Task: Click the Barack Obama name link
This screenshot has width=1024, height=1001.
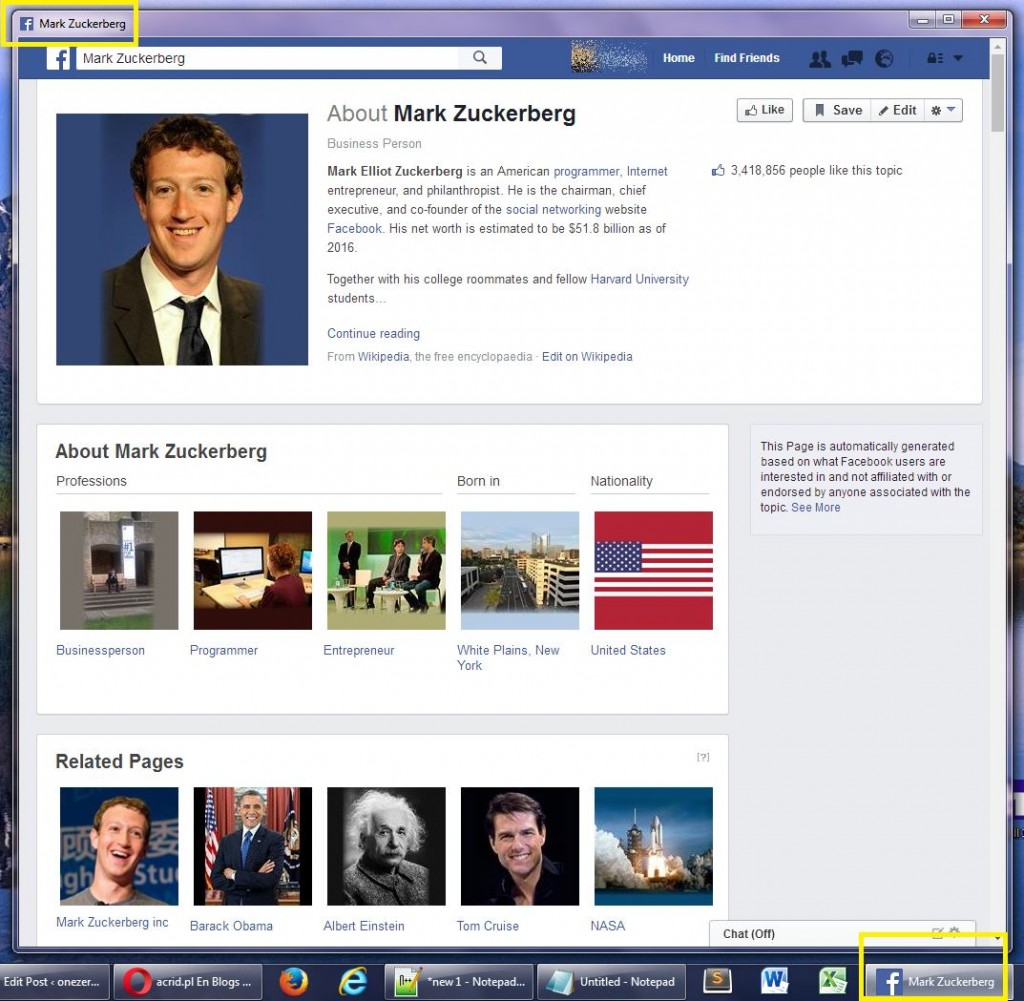Action: [x=231, y=926]
